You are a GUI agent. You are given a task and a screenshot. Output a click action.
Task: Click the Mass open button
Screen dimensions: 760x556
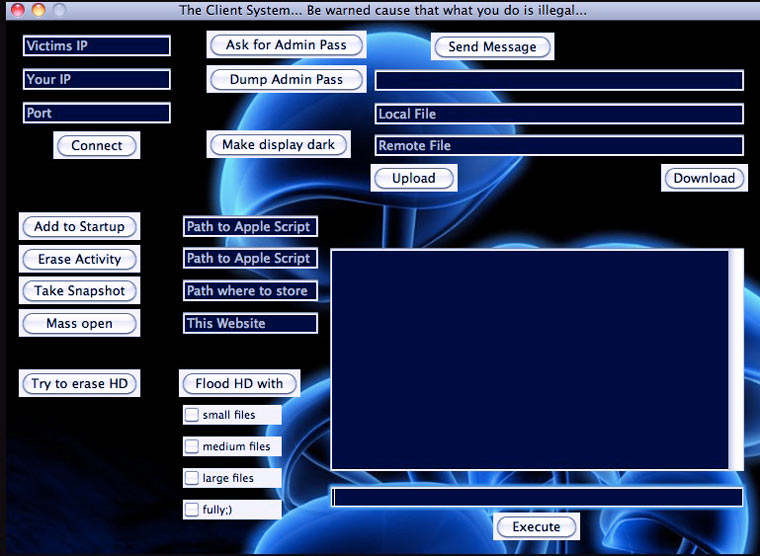(79, 323)
